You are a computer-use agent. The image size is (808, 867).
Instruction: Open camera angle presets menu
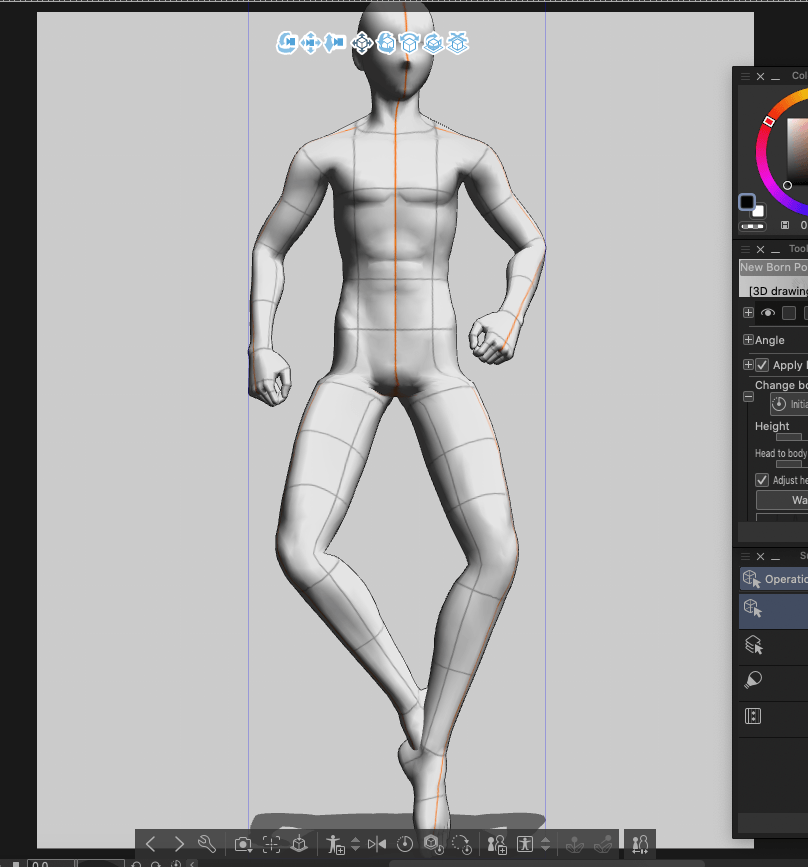click(x=243, y=844)
